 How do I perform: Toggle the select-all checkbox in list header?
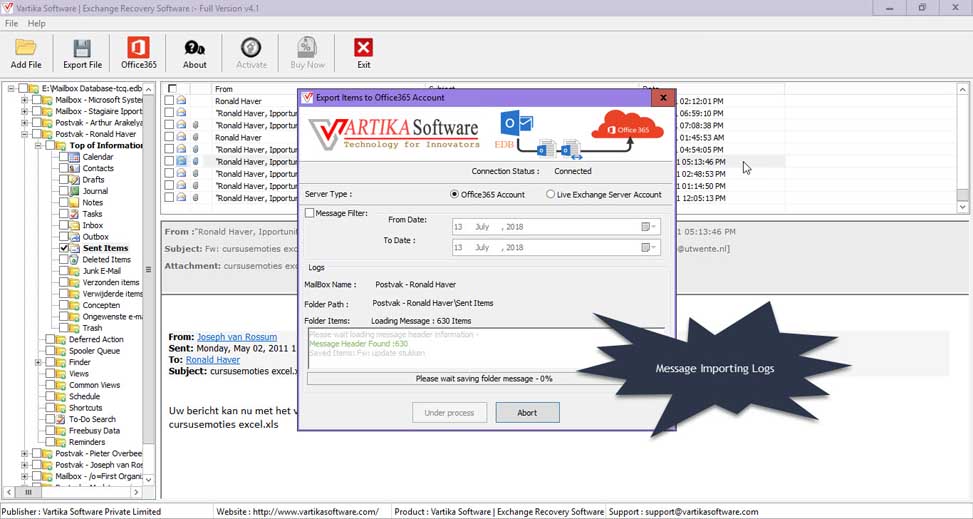pyautogui.click(x=173, y=89)
